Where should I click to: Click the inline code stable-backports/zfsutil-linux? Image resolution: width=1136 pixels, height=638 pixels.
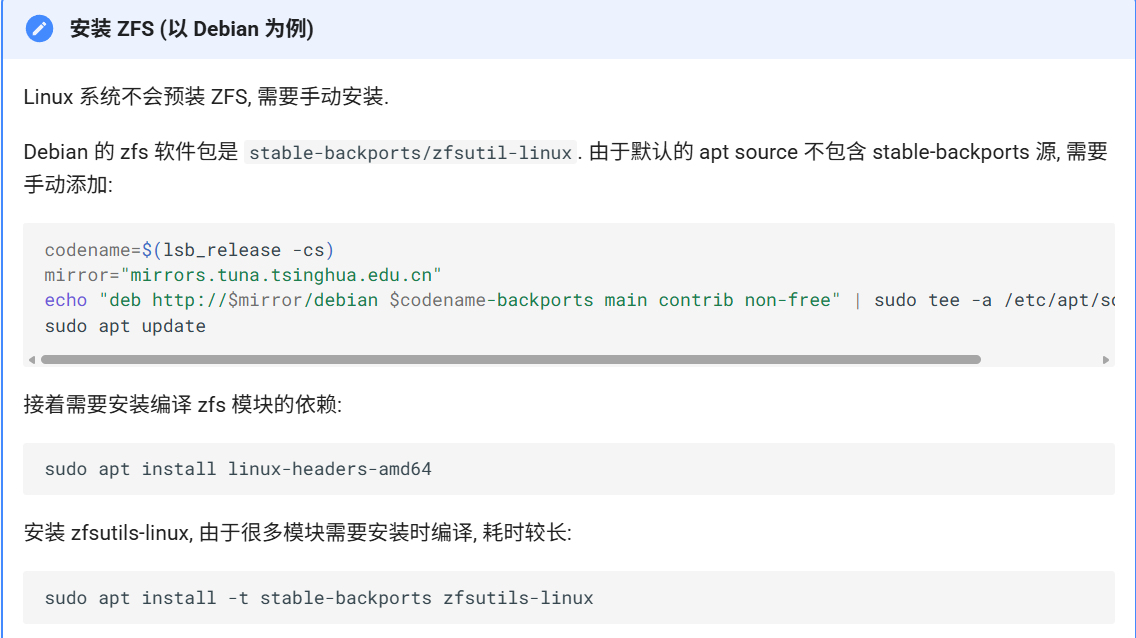[x=410, y=153]
